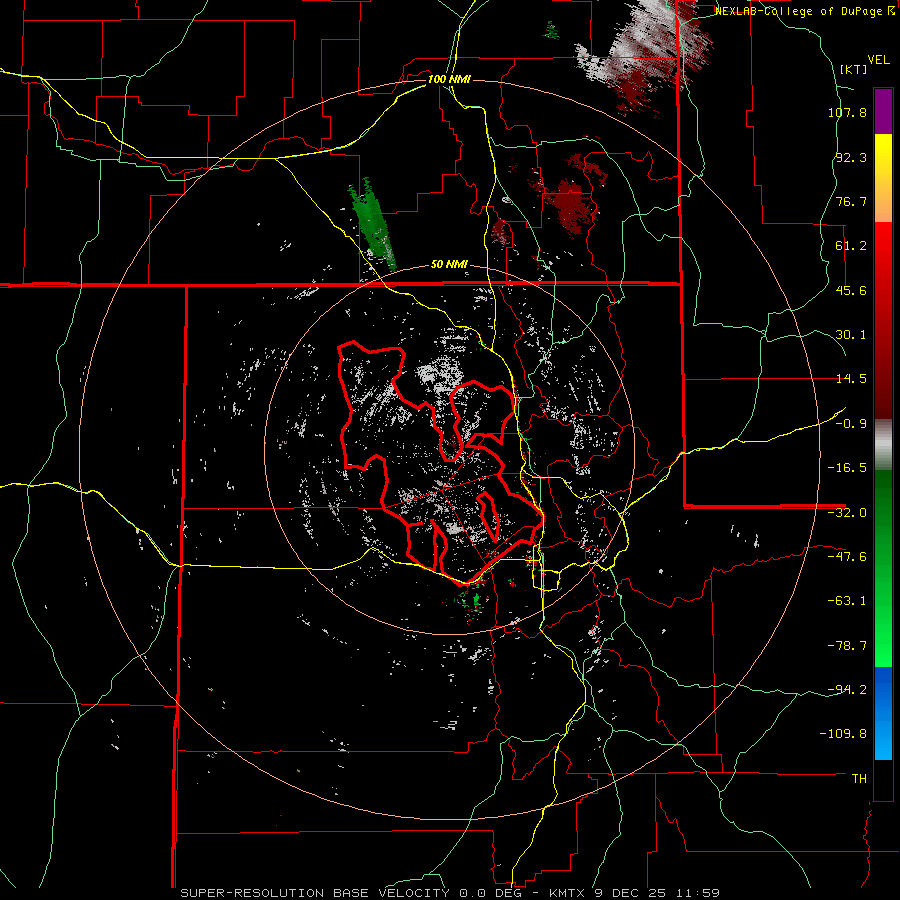Click the -16.5 velocity scale value
This screenshot has width=900, height=900.
[847, 468]
